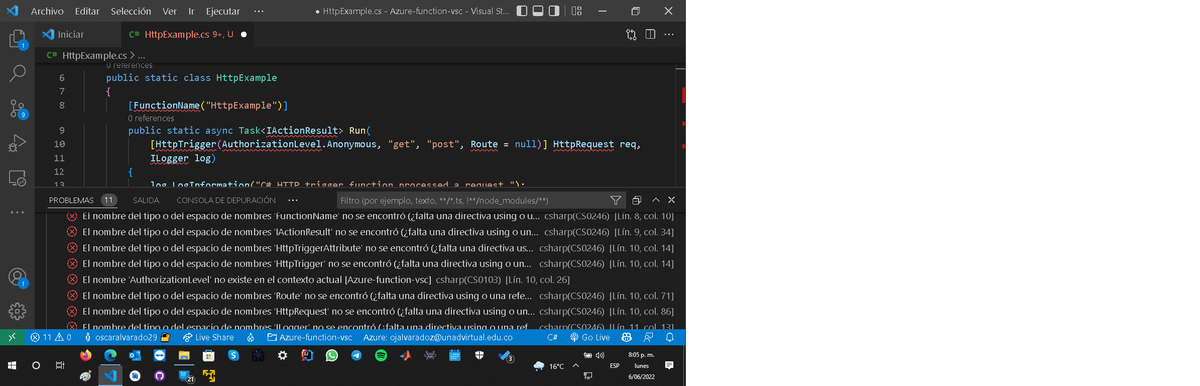Open the Accounts icon in activity bar

[17, 277]
